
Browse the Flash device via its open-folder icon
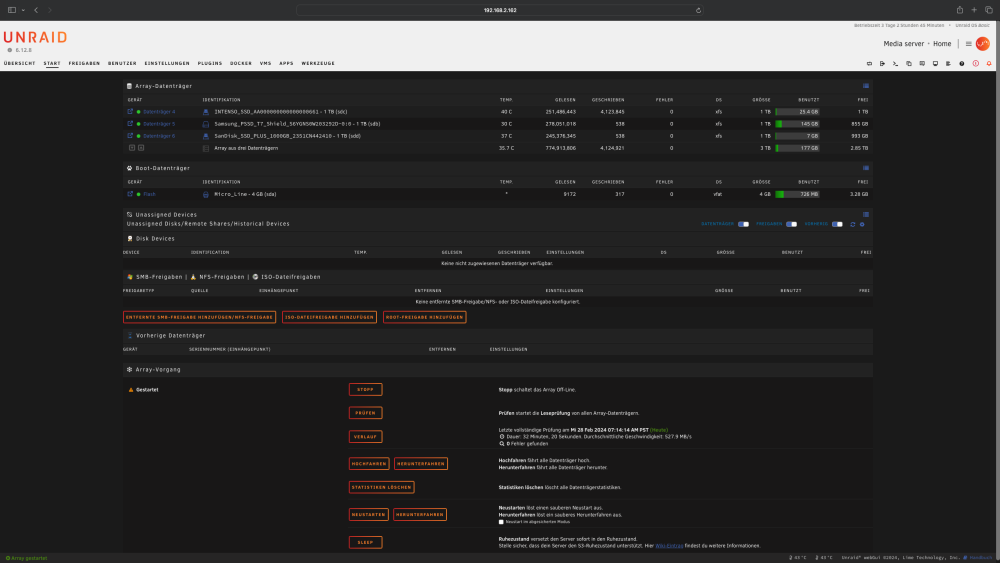tap(130, 194)
